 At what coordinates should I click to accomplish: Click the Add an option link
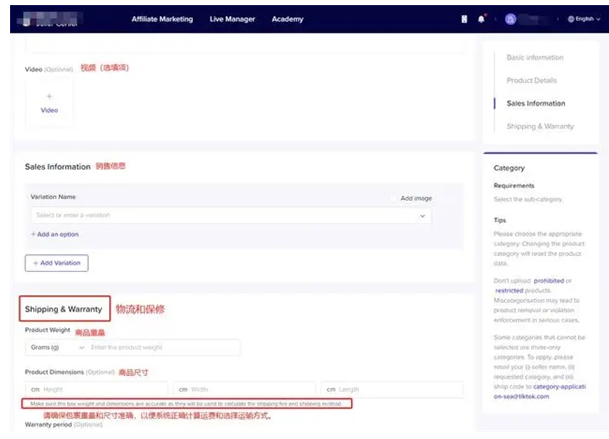(x=55, y=233)
